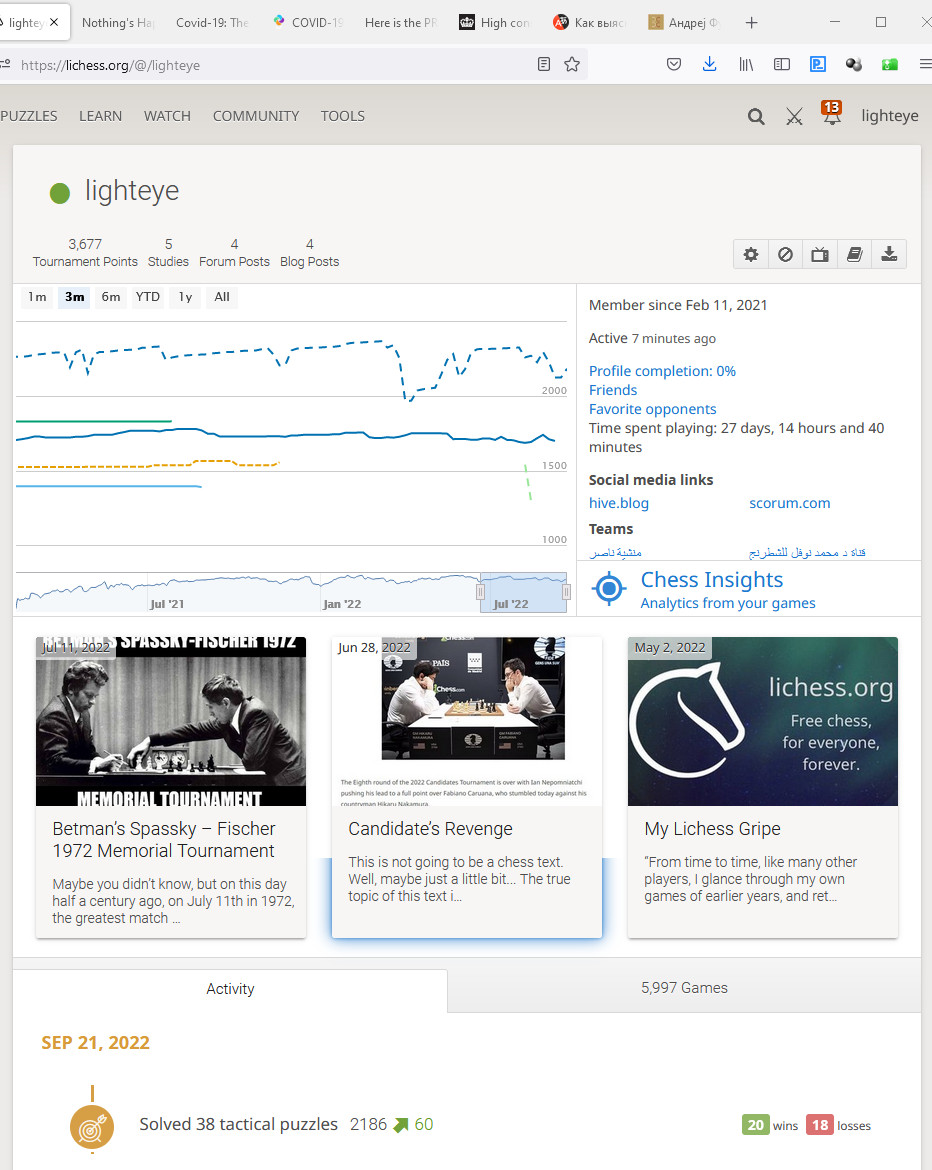View the 4 Blog Posts link

coord(309,253)
